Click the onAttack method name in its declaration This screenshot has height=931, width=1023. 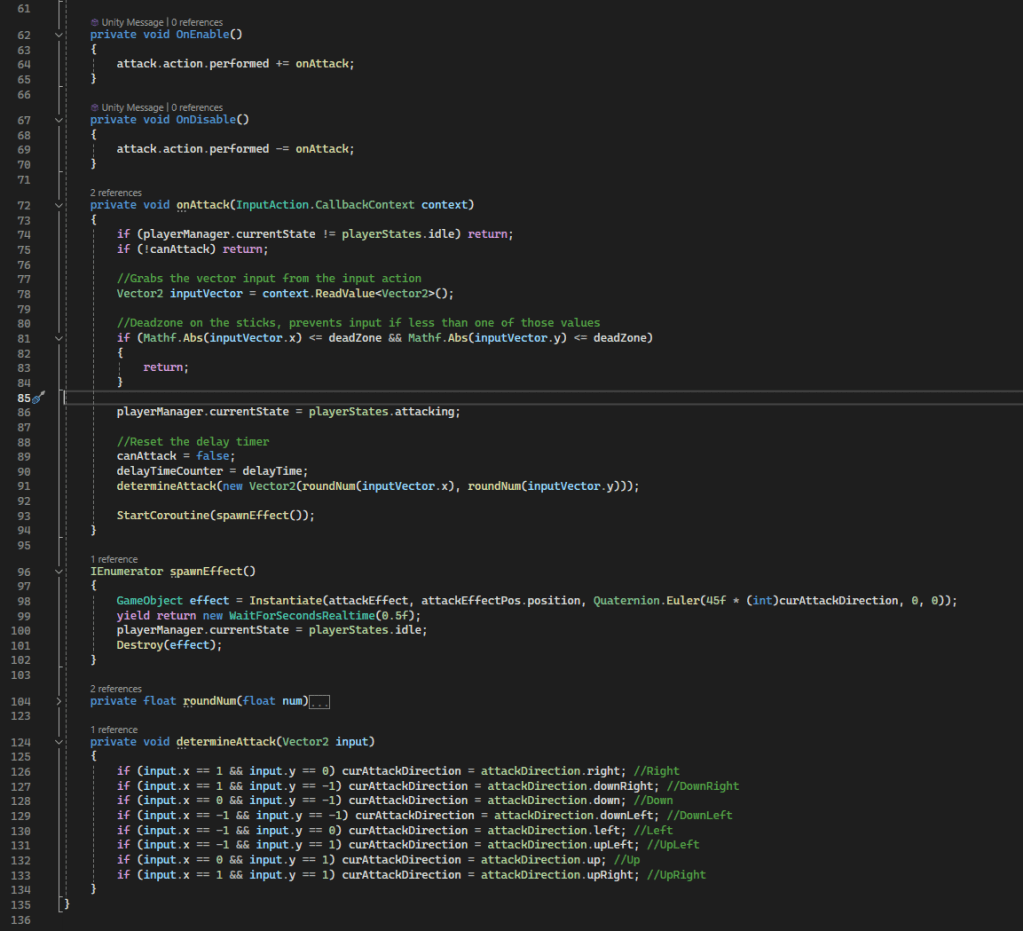[203, 205]
